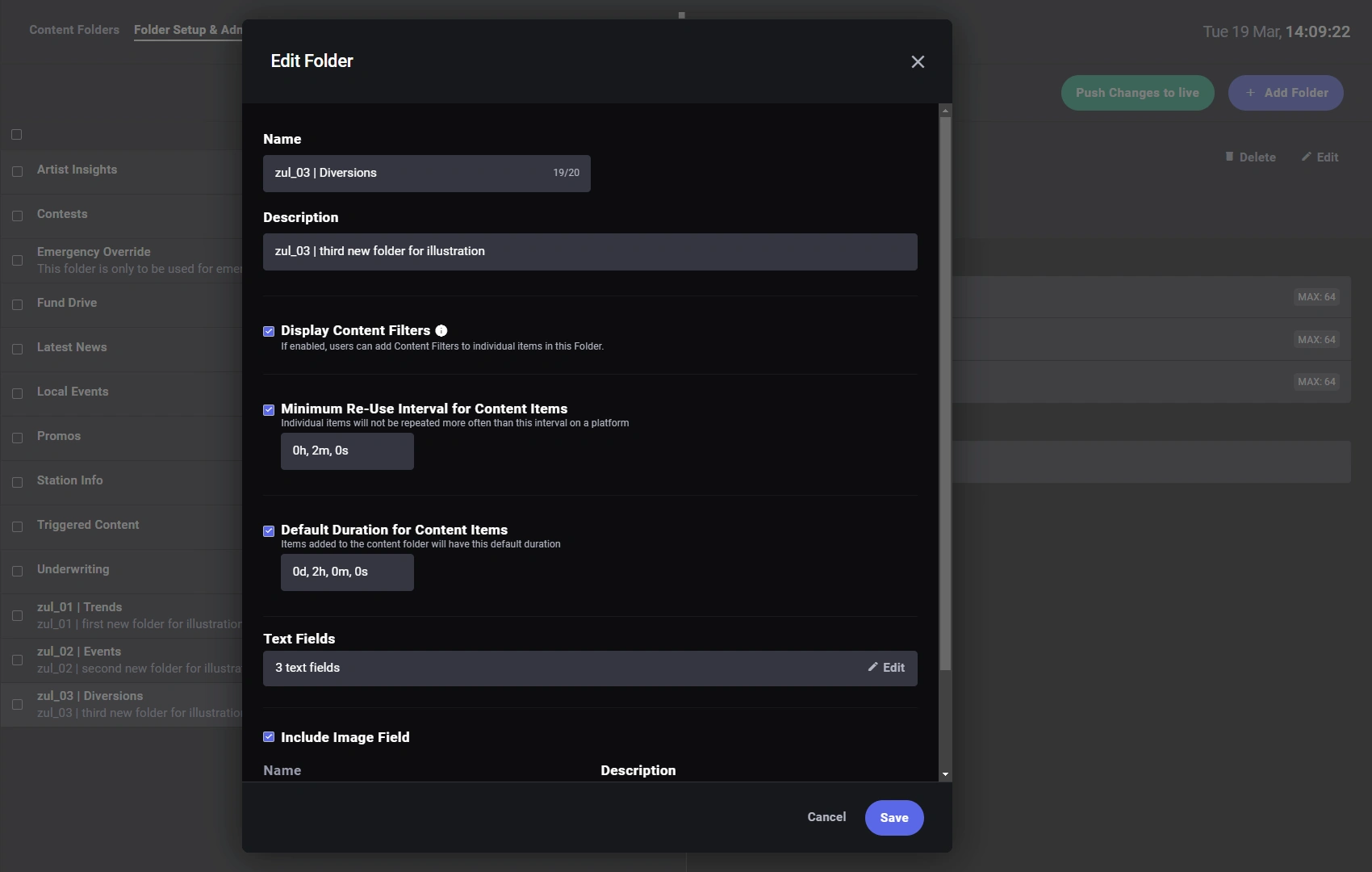Open the Folder Setup & Admin tab
The width and height of the screenshot is (1372, 872).
click(x=188, y=30)
